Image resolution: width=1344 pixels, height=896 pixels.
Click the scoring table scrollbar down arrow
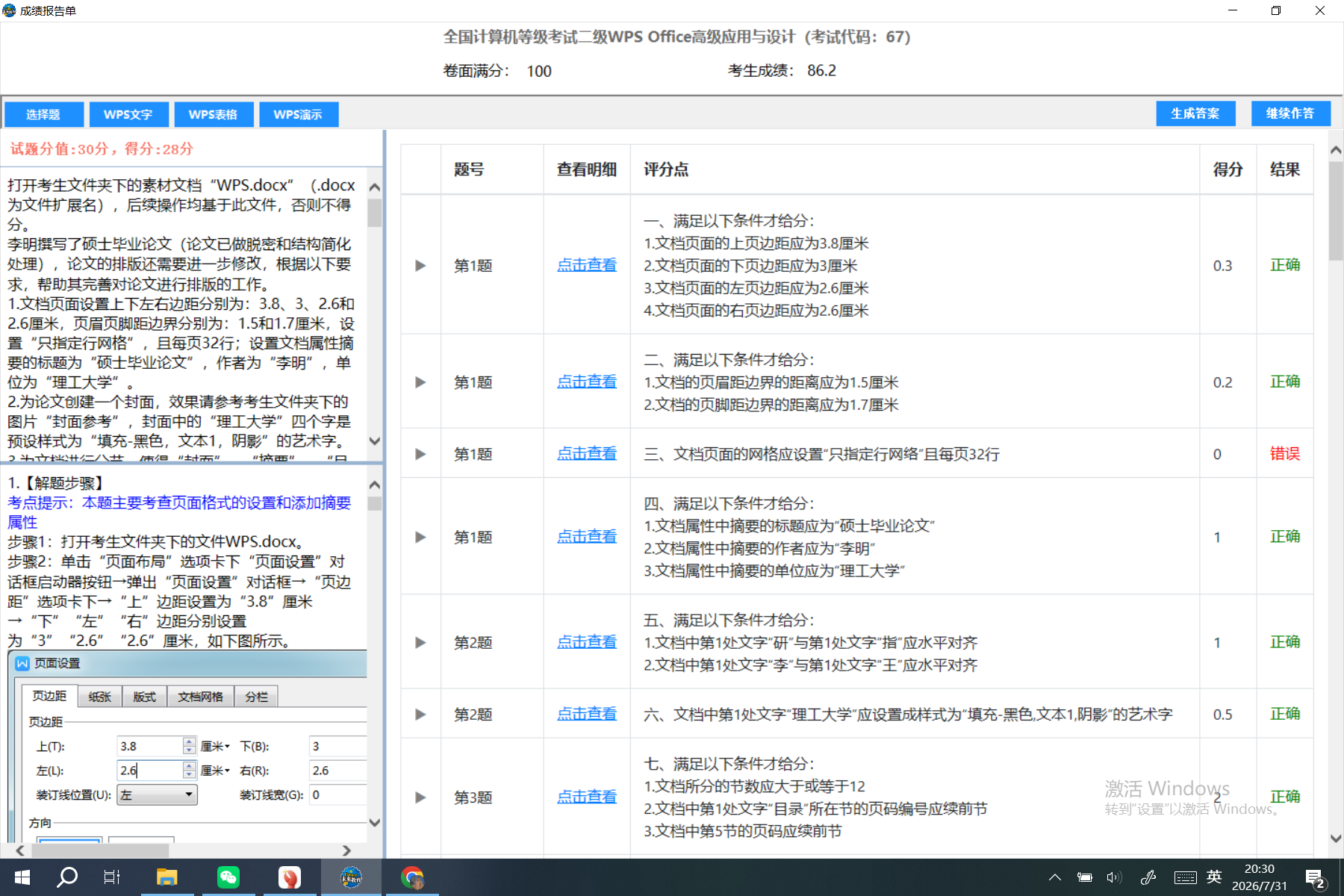[1336, 839]
